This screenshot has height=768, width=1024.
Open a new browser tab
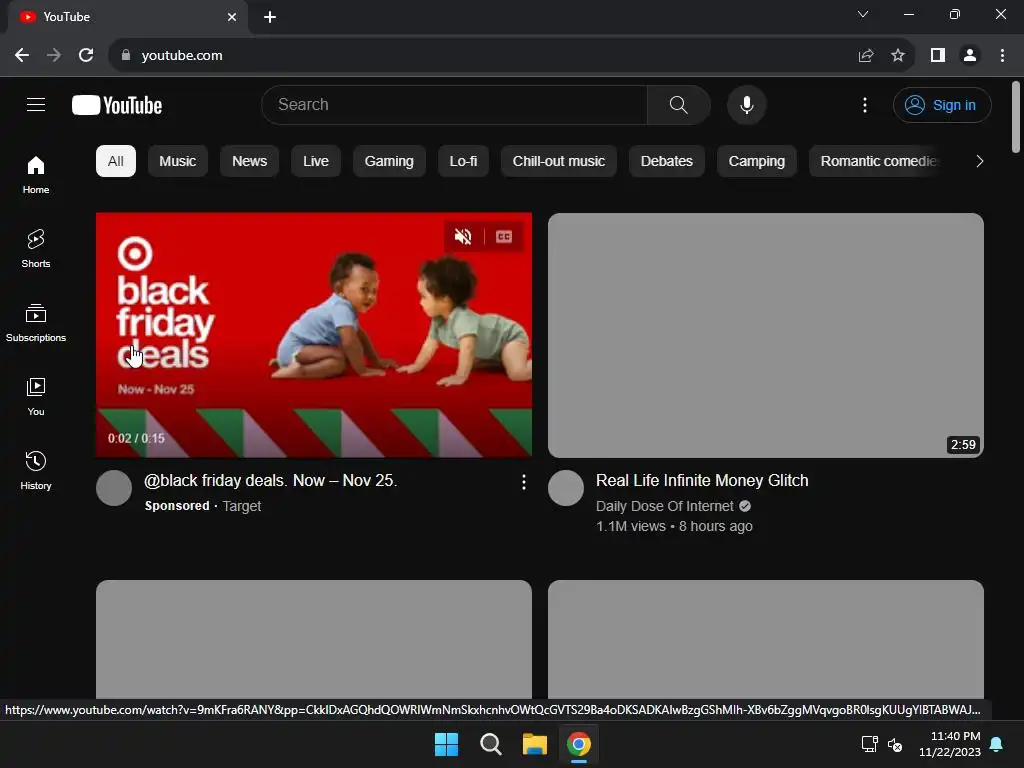270,17
